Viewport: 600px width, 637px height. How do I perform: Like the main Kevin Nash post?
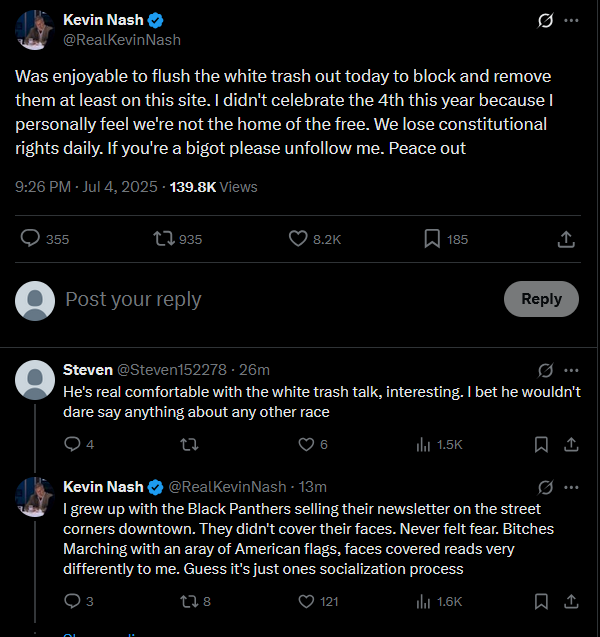coord(298,239)
